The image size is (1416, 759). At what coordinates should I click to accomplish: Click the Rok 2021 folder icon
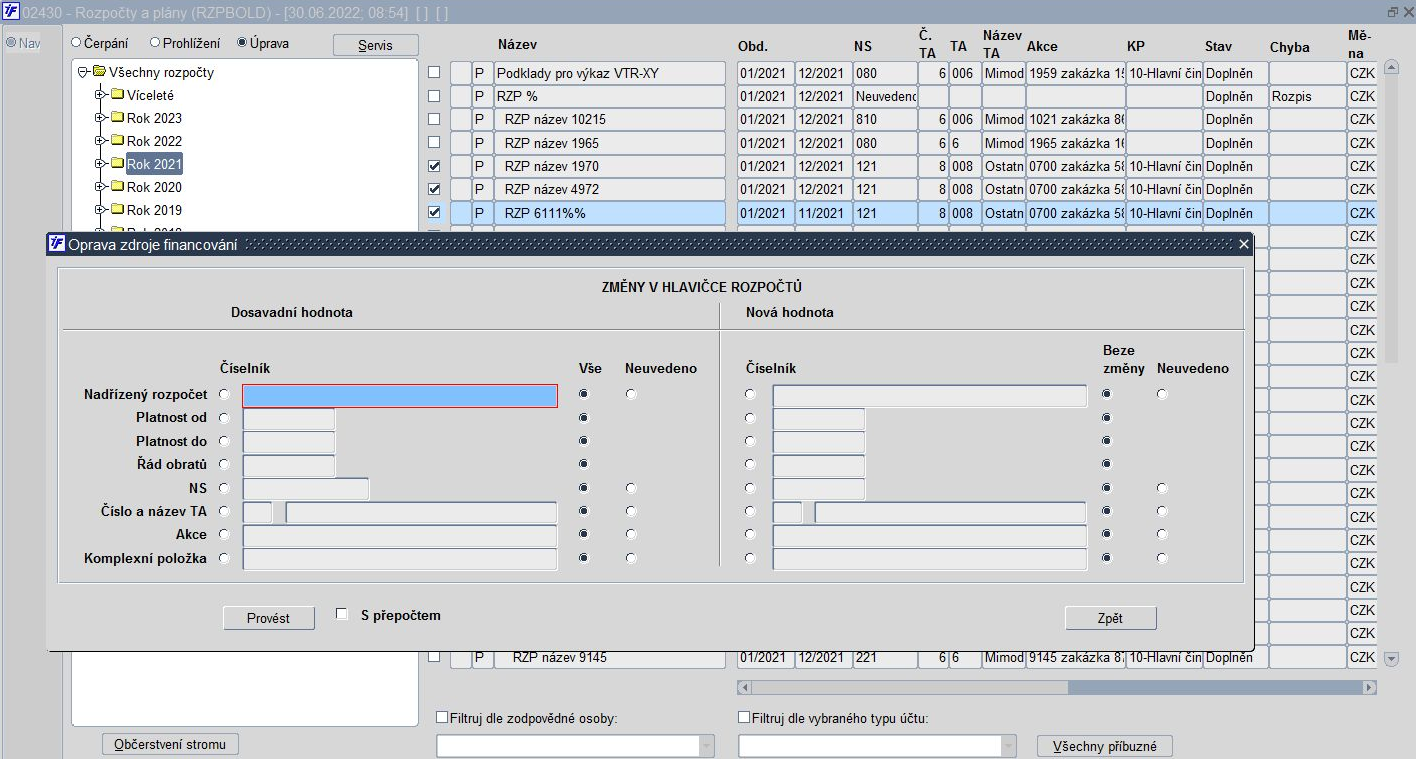click(117, 164)
